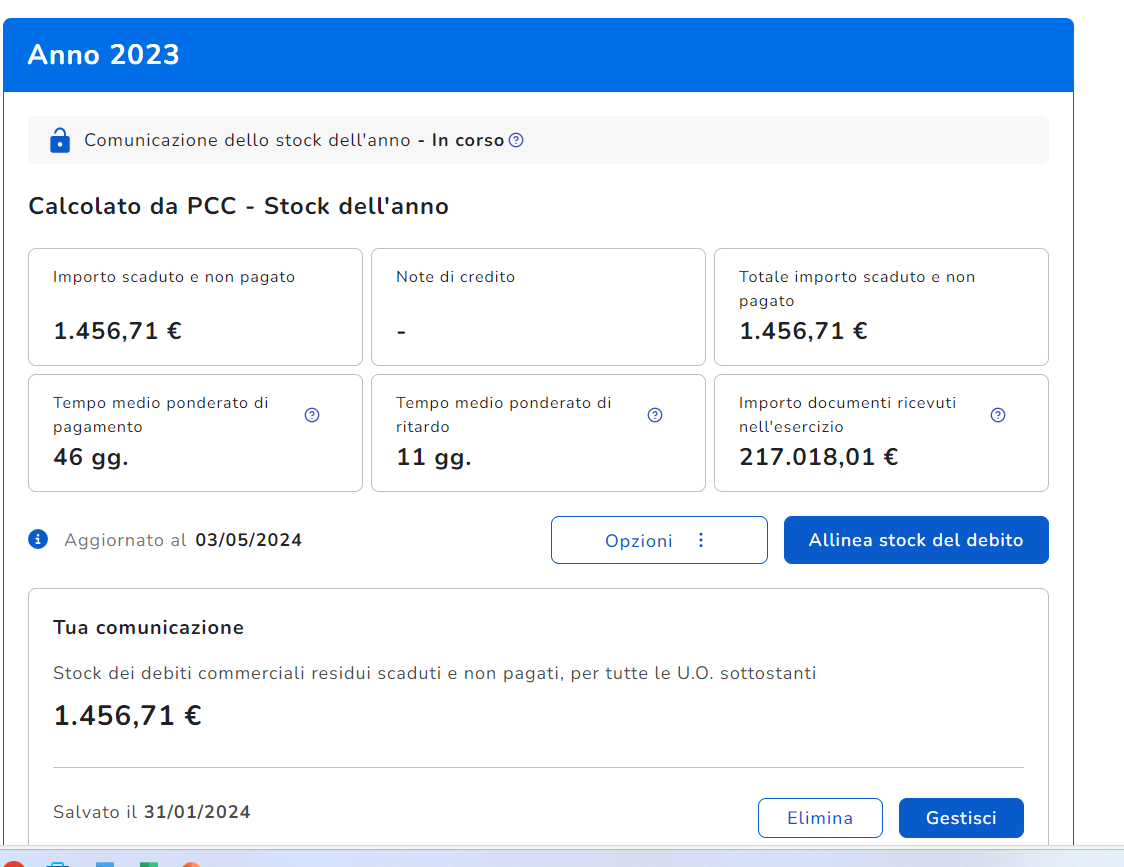Select the 217.018,01 € amount

pyautogui.click(x=818, y=458)
